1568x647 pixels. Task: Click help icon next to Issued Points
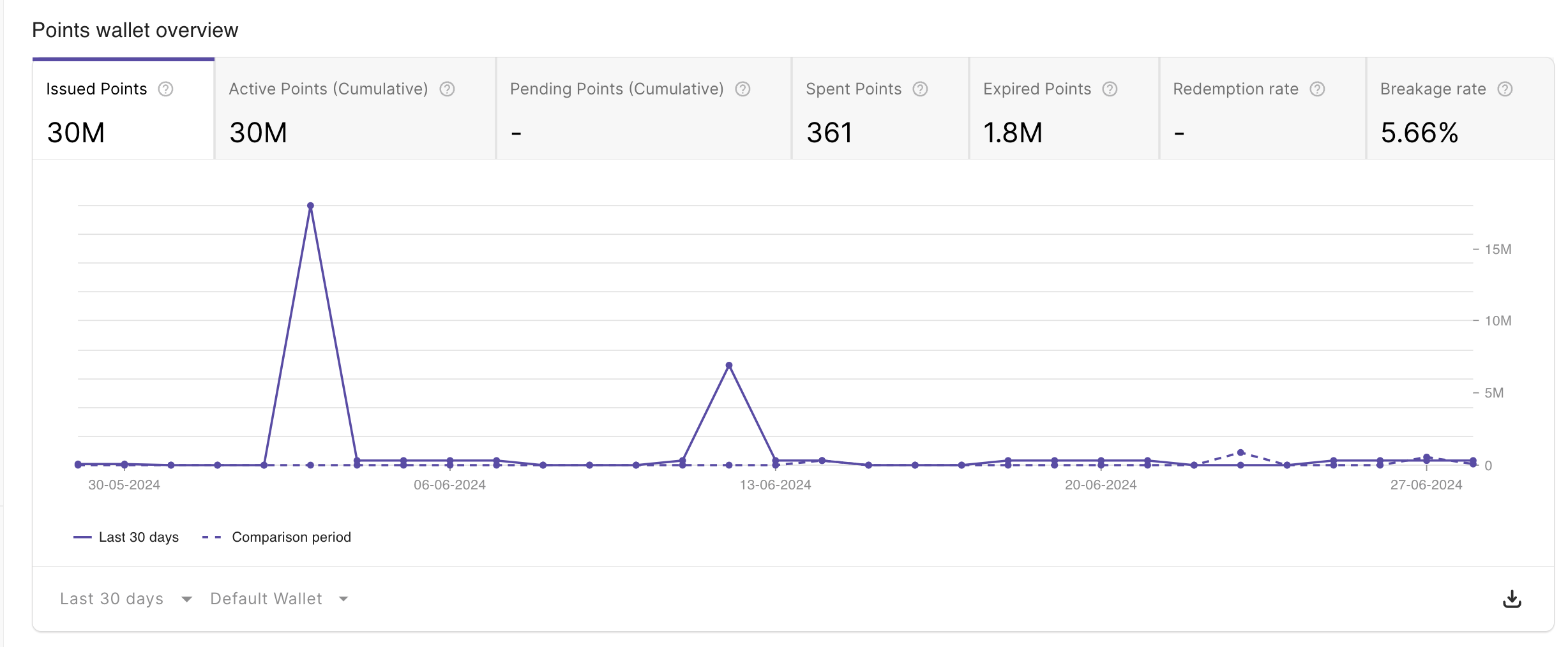pos(165,89)
